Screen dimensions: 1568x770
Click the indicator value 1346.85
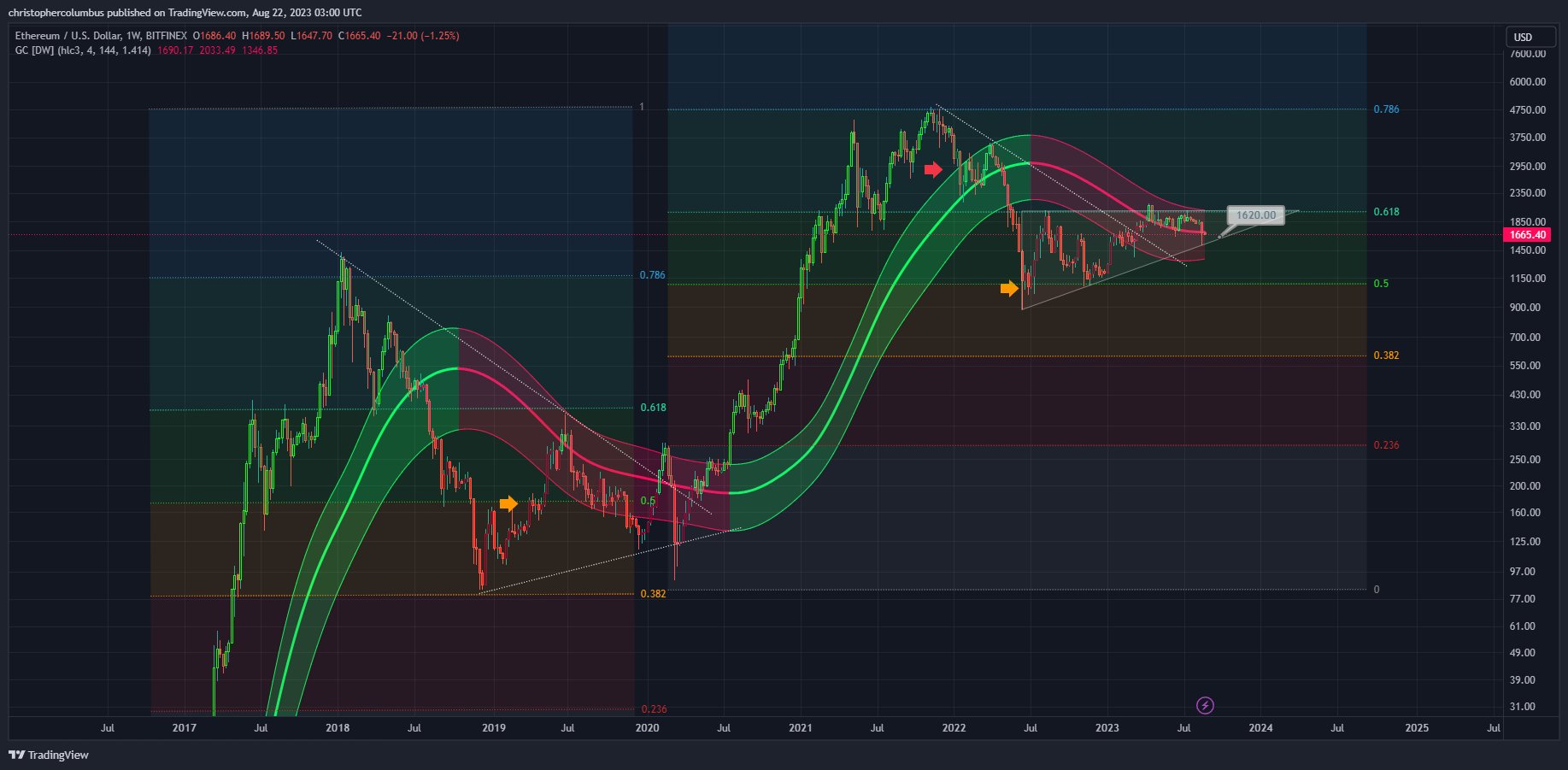tap(259, 50)
